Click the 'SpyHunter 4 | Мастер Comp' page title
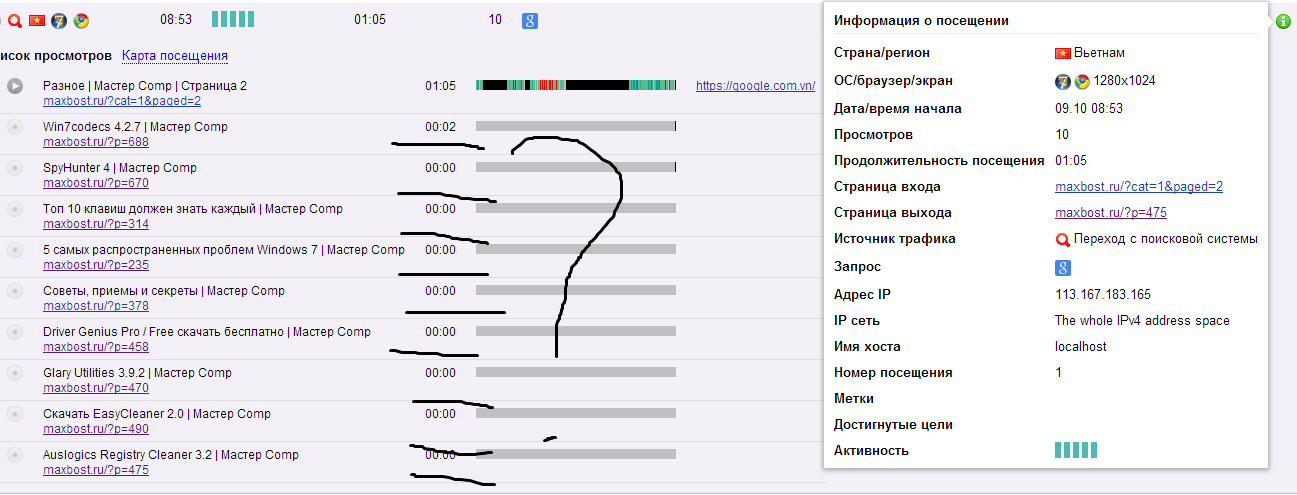Viewport: 1297px width, 495px height. click(x=120, y=168)
